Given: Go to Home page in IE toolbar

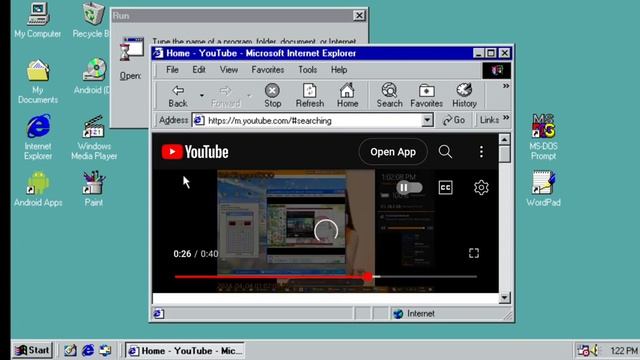Looking at the screenshot, I should [347, 96].
